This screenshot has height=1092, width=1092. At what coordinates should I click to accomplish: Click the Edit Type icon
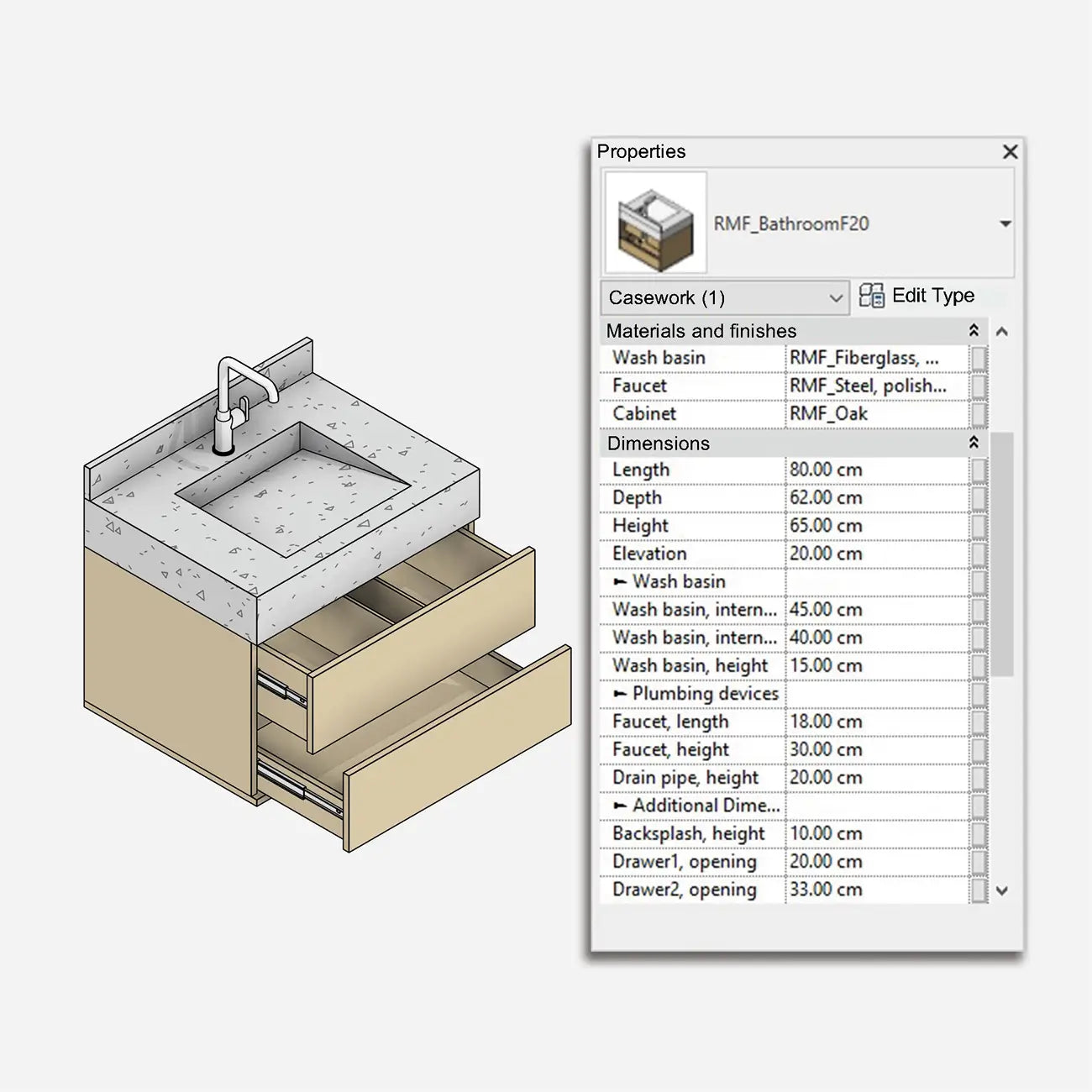[871, 296]
